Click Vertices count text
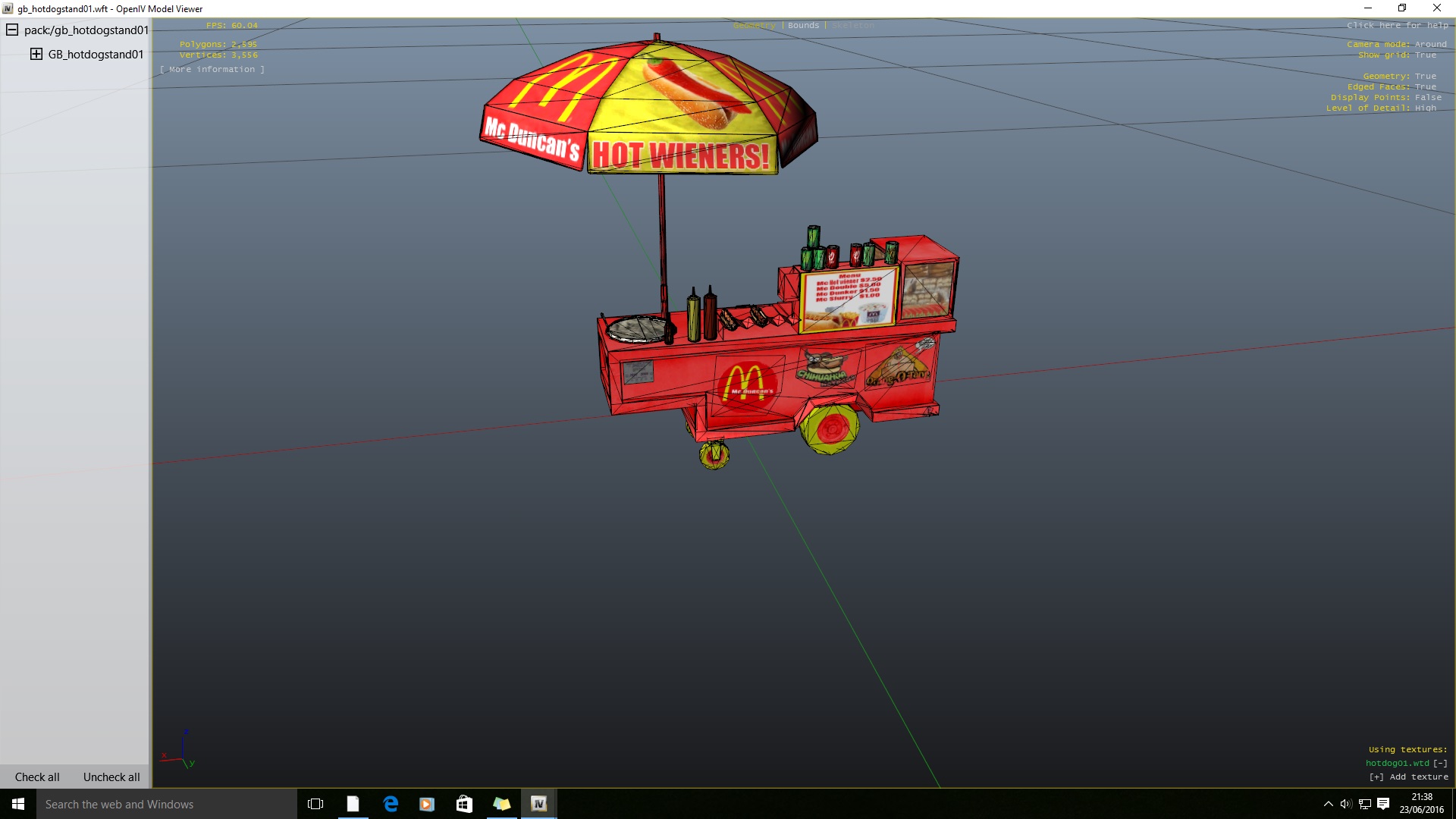 point(218,55)
